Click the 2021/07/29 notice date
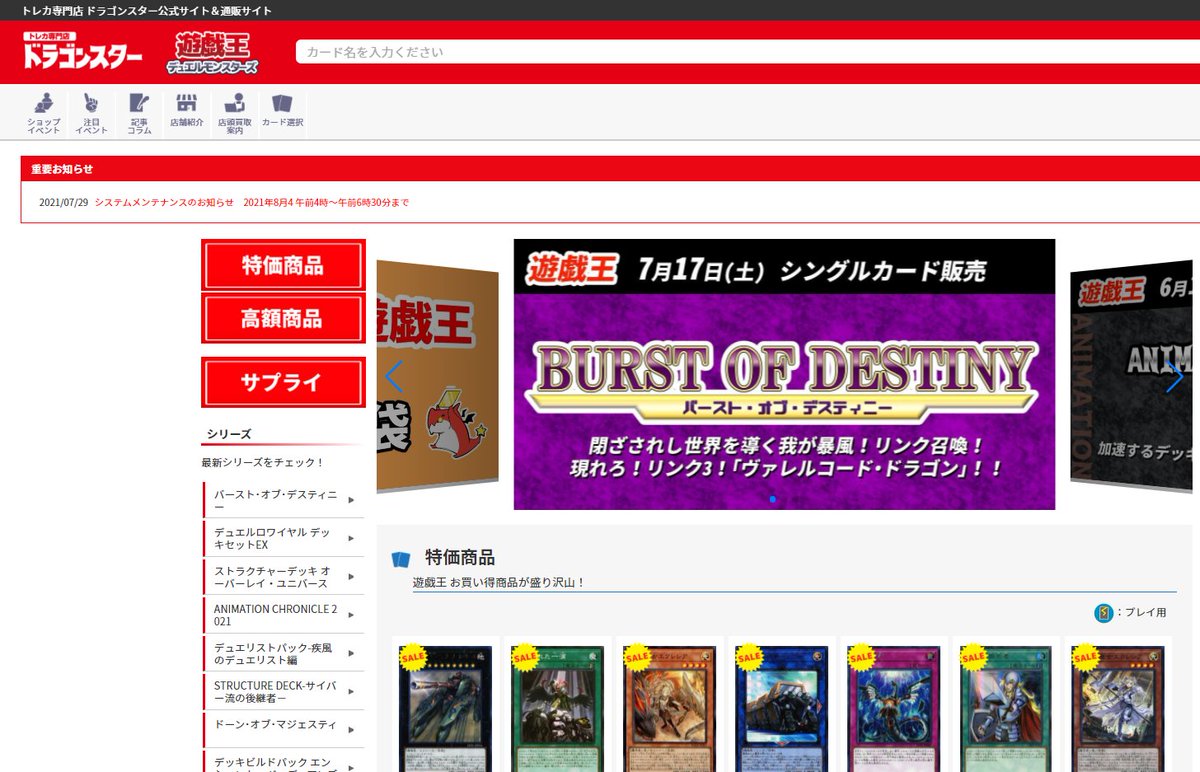Screen dimensions: 1200x772 tap(64, 202)
